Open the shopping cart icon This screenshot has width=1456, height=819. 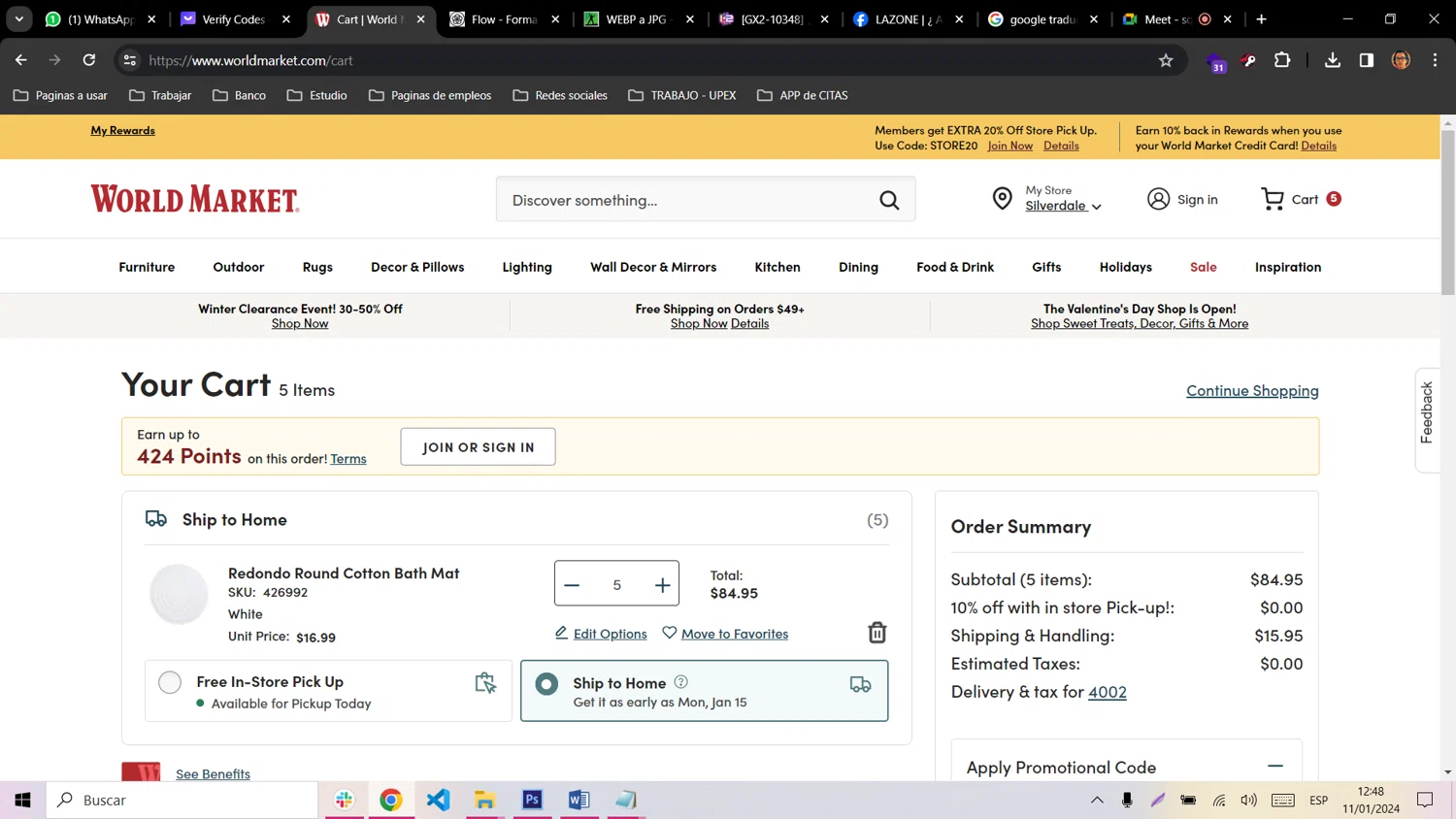1272,199
